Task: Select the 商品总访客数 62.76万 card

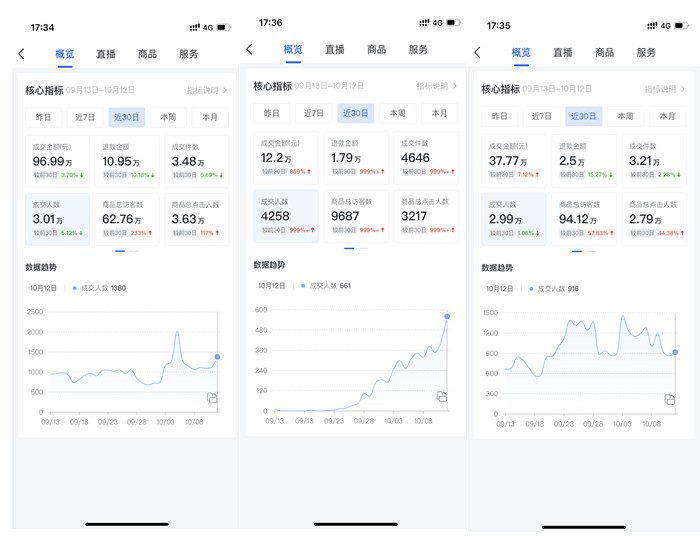Action: click(x=127, y=219)
